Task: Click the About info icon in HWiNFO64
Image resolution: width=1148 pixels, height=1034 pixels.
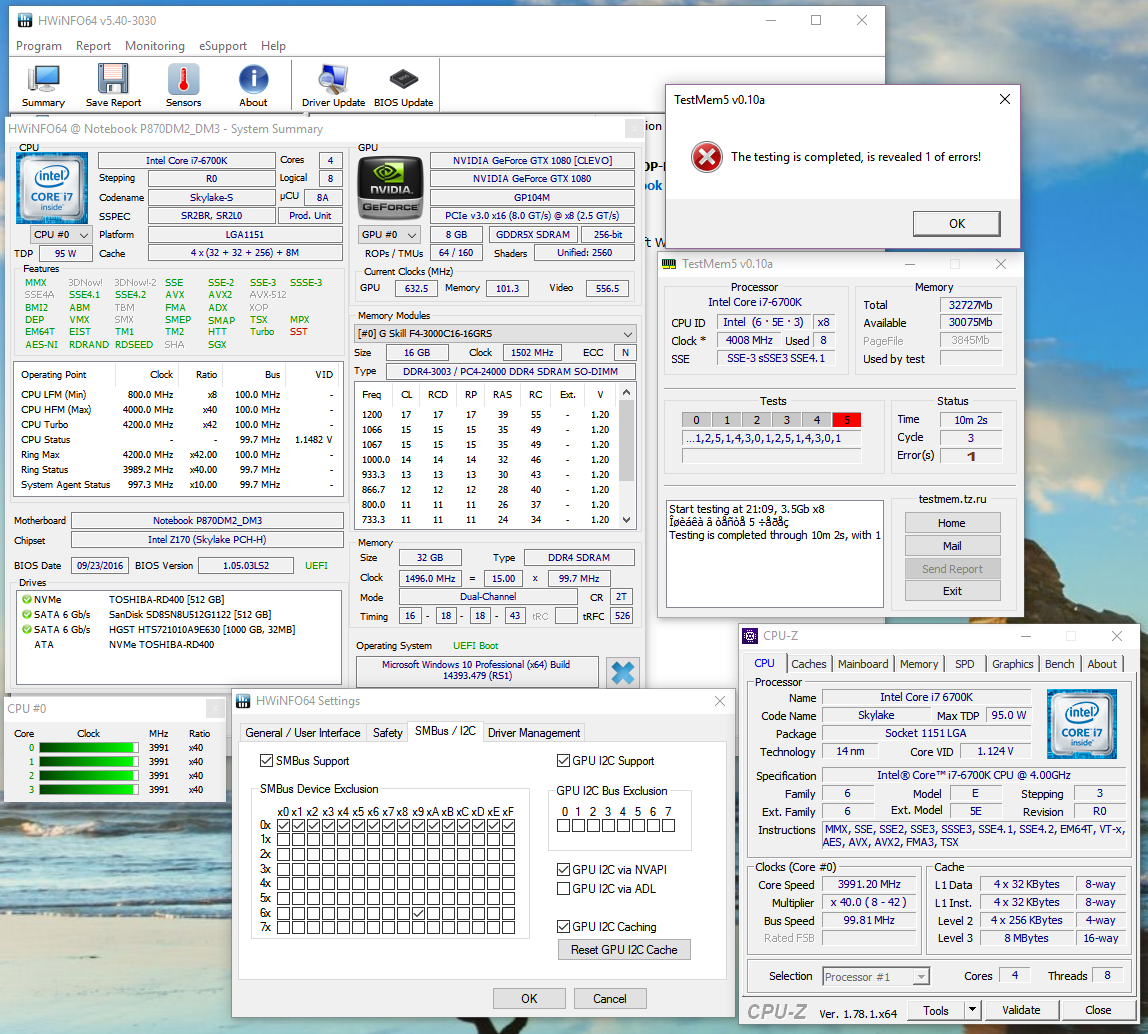Action: point(253,86)
